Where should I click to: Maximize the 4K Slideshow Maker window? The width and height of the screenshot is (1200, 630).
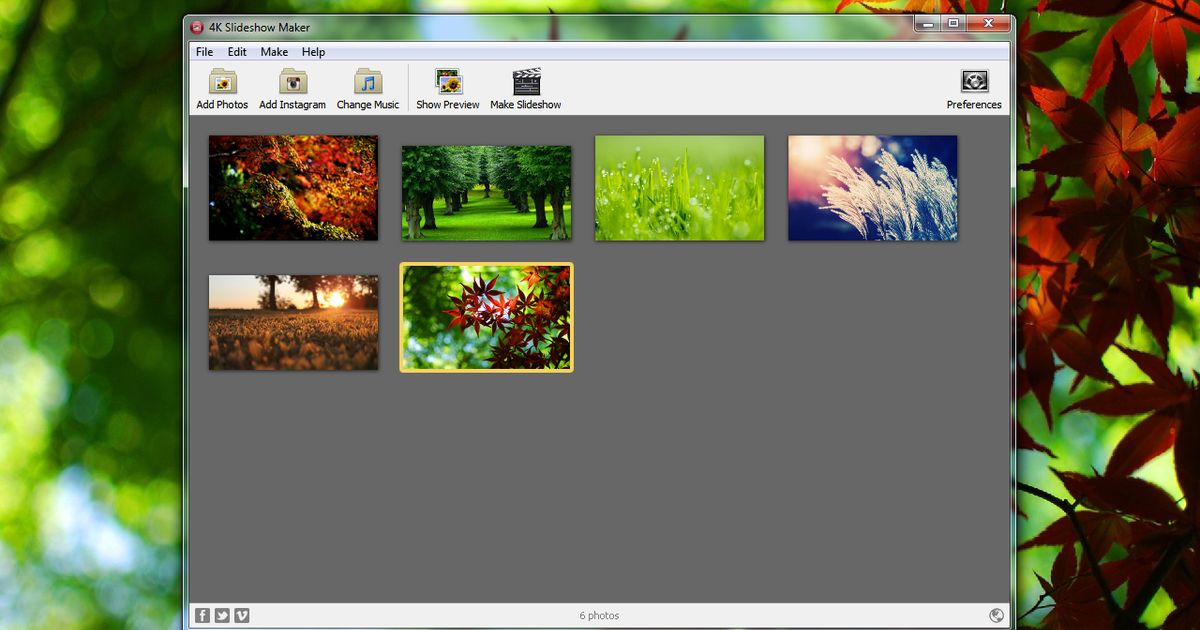(953, 23)
